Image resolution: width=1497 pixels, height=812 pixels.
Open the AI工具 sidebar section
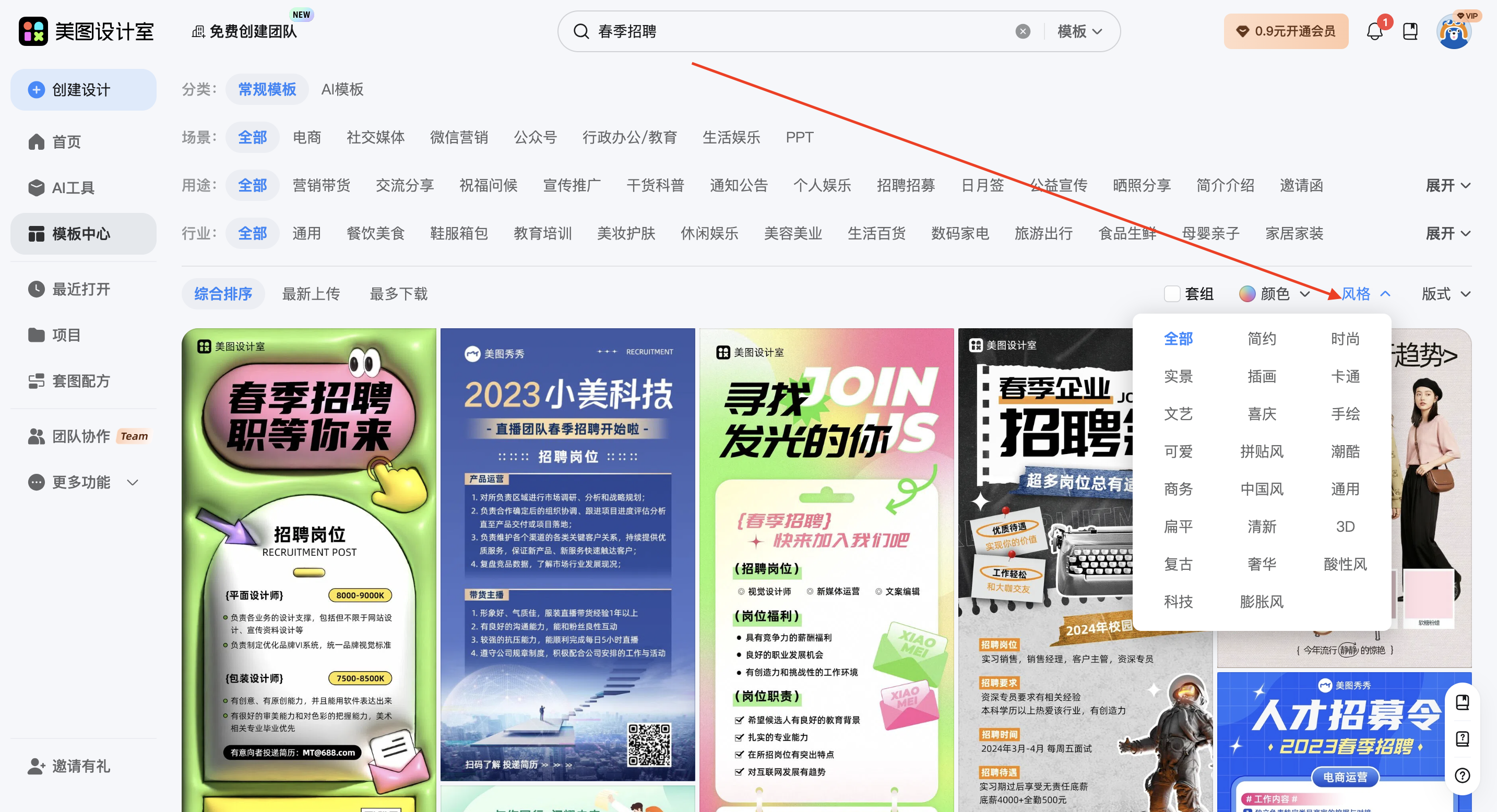pyautogui.click(x=74, y=188)
